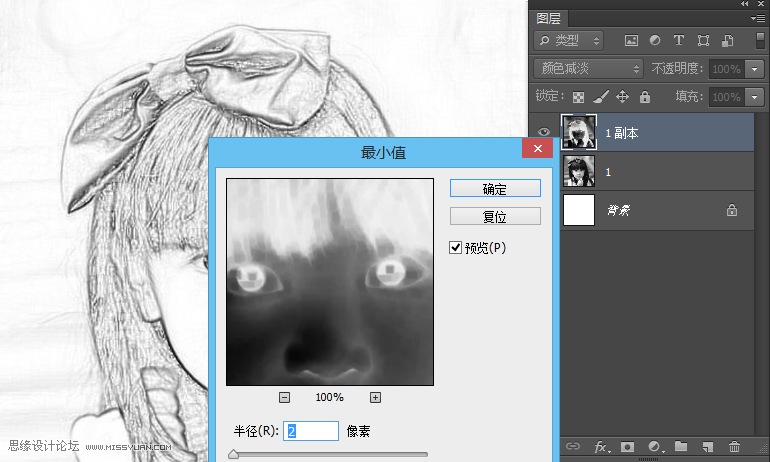Filter layers by adjustment layer icon

tap(655, 41)
